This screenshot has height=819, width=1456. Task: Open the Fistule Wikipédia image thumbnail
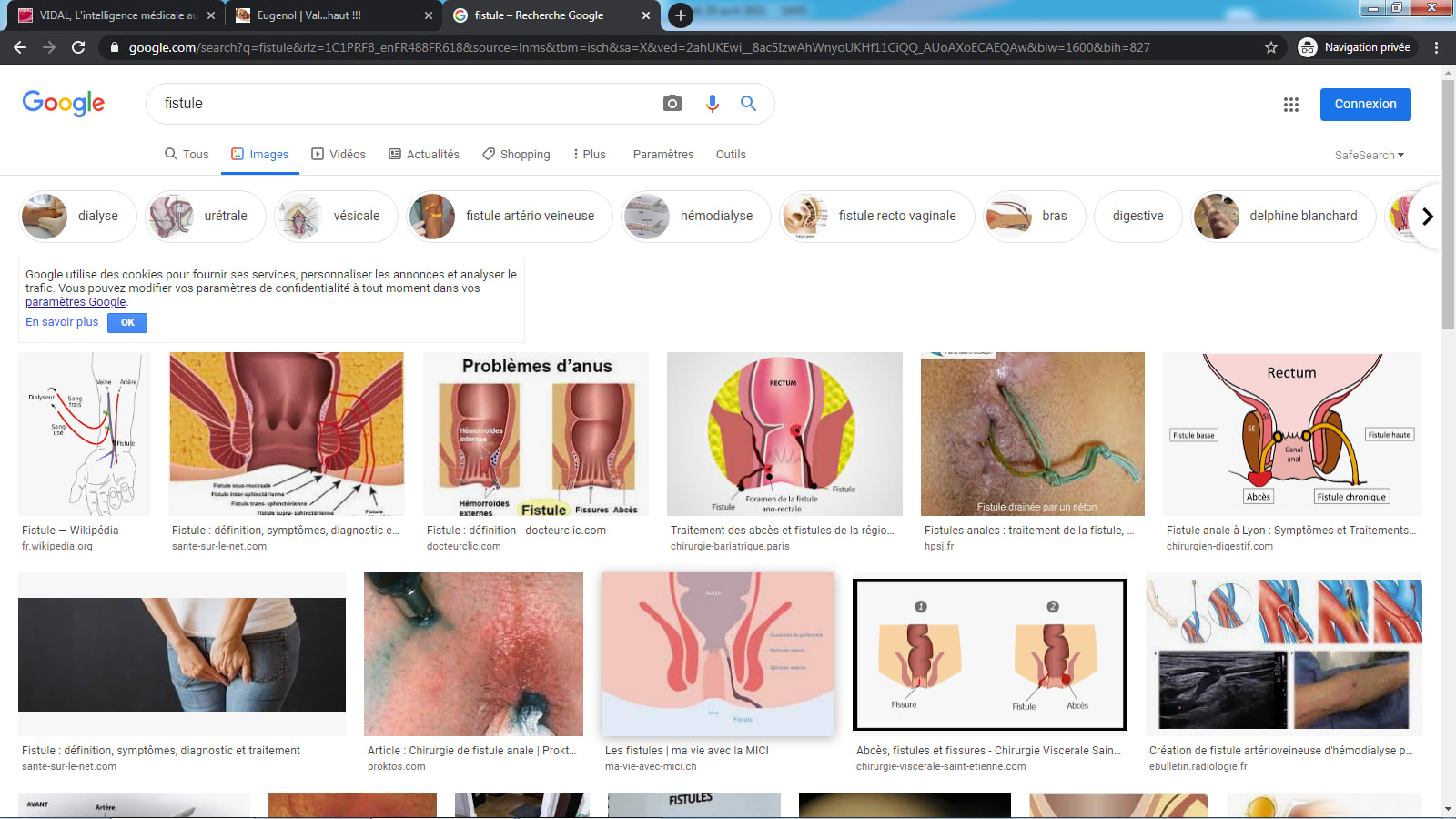tap(84, 434)
